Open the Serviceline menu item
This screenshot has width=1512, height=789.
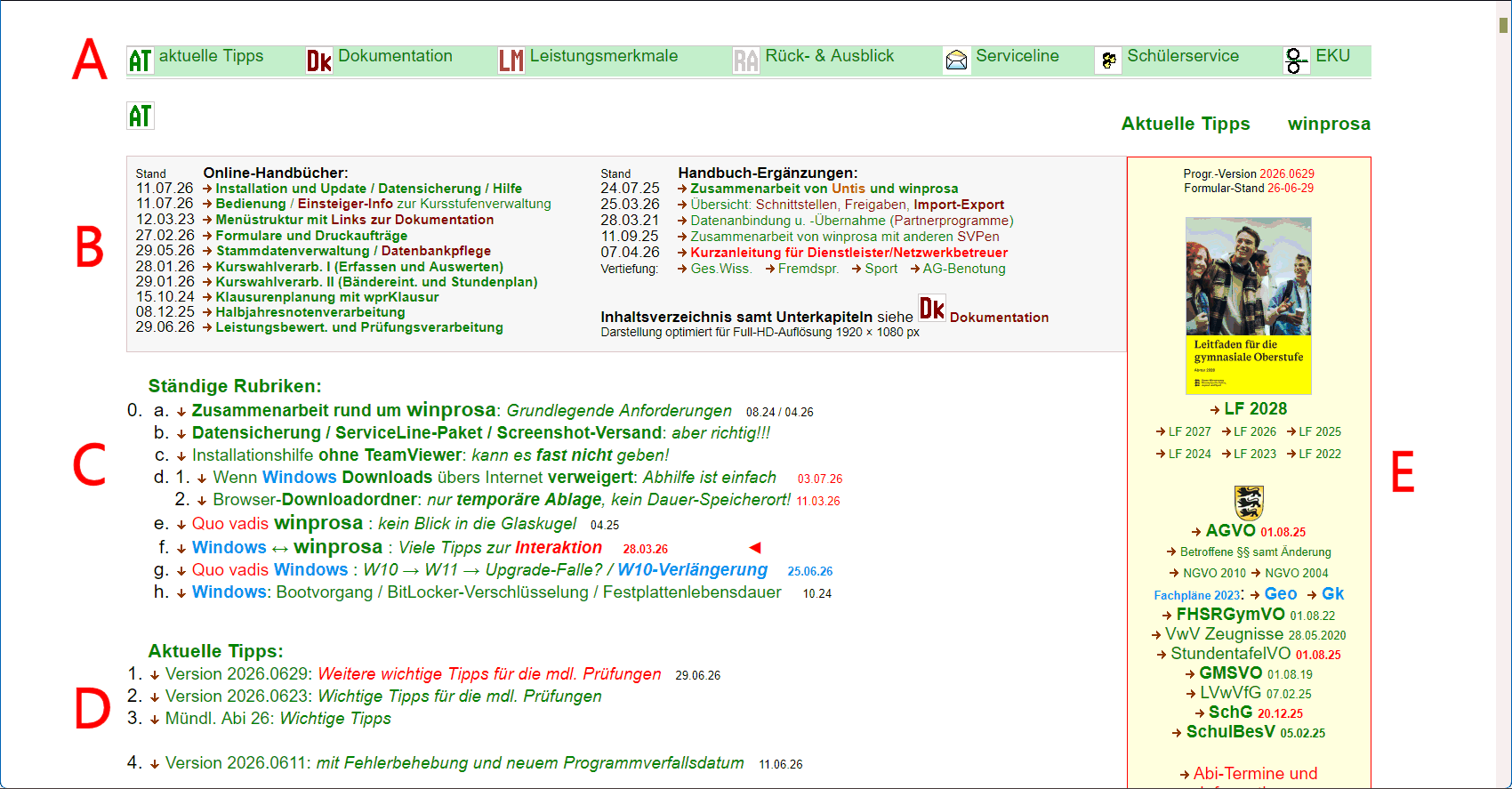click(1017, 56)
